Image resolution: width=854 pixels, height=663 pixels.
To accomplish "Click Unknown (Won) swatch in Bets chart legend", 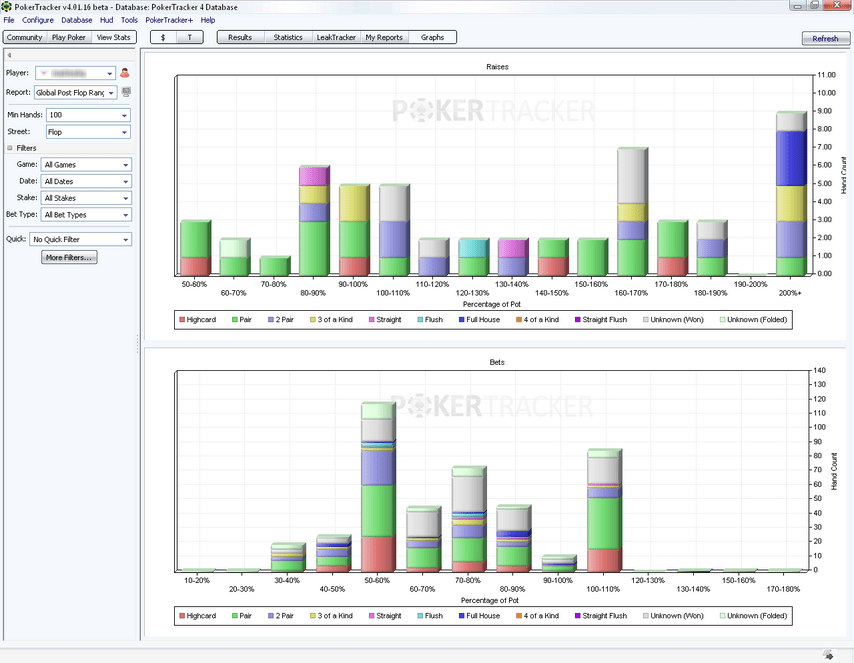I will (645, 616).
